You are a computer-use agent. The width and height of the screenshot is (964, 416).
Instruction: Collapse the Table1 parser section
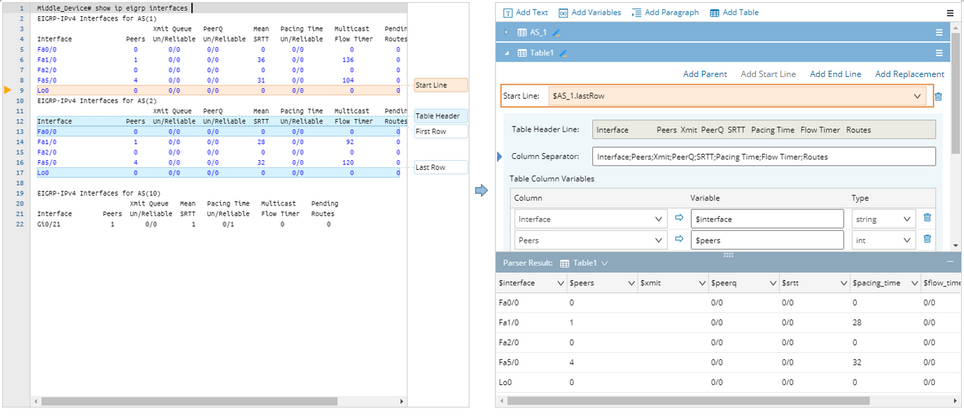[505, 53]
